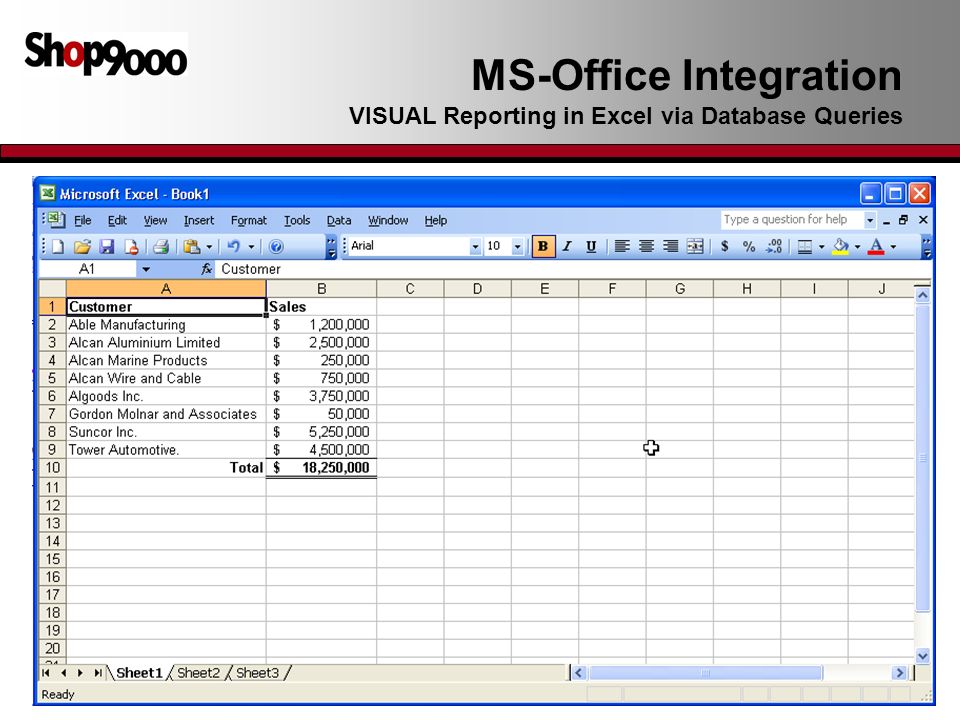
Task: Toggle Bold formatting
Action: (x=542, y=247)
